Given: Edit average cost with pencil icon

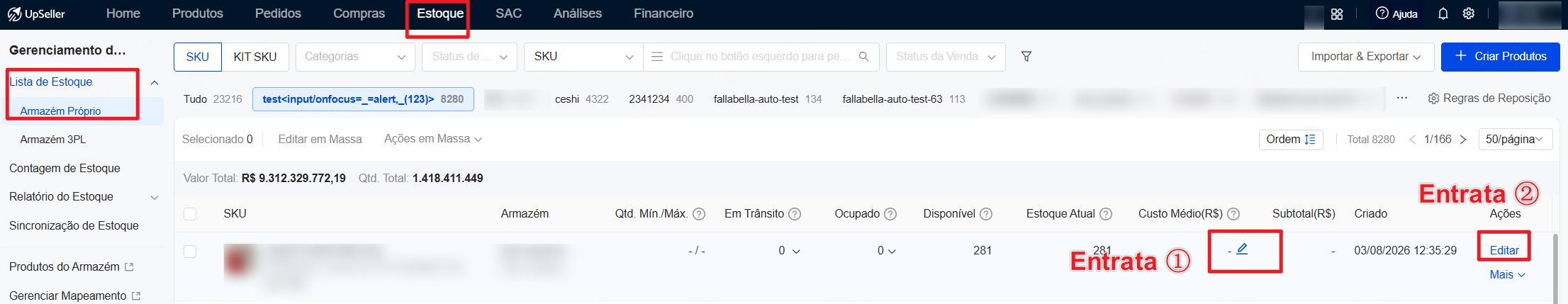Looking at the screenshot, I should [1242, 249].
